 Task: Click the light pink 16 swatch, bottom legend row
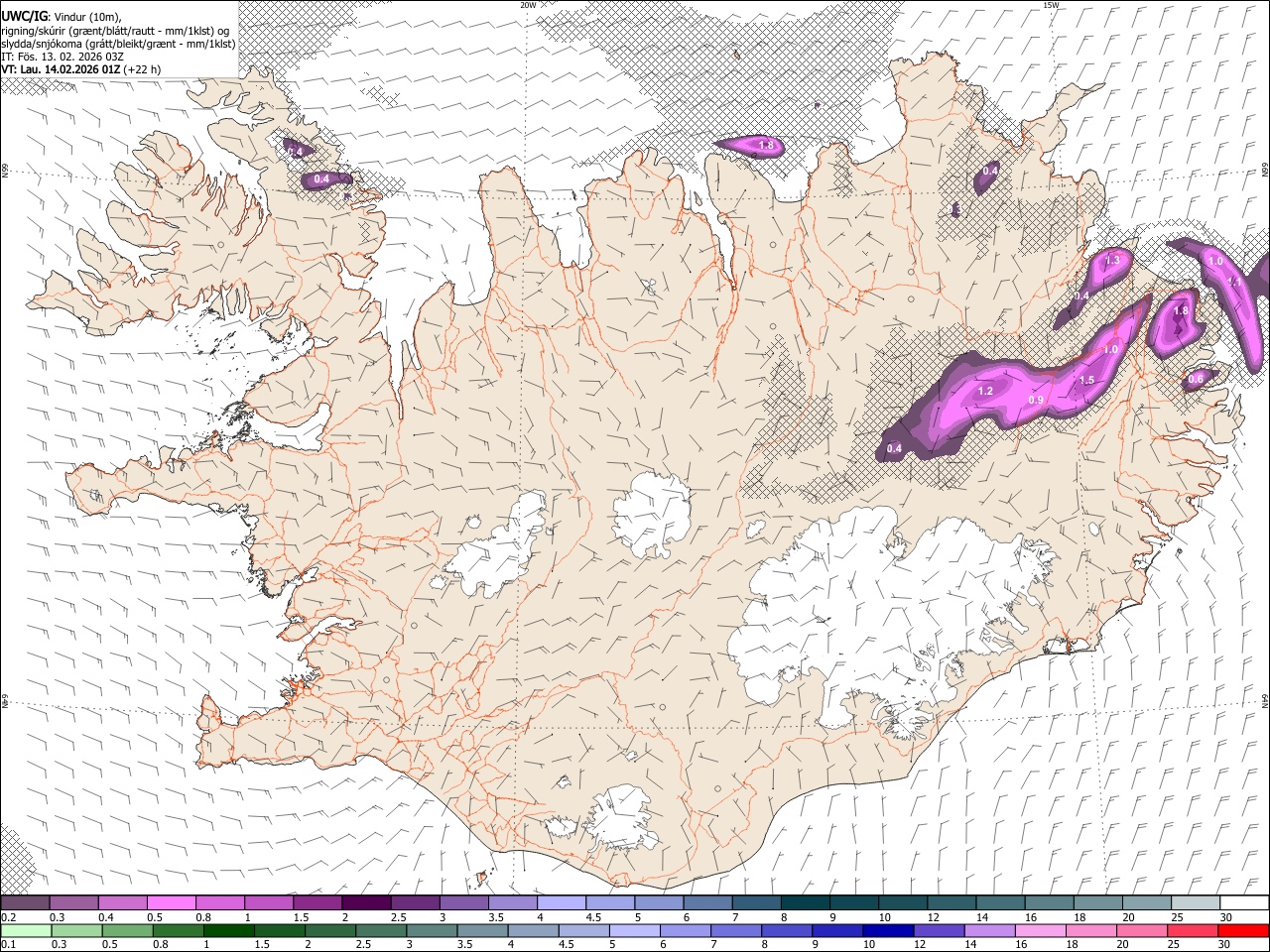pyautogui.click(x=1038, y=930)
